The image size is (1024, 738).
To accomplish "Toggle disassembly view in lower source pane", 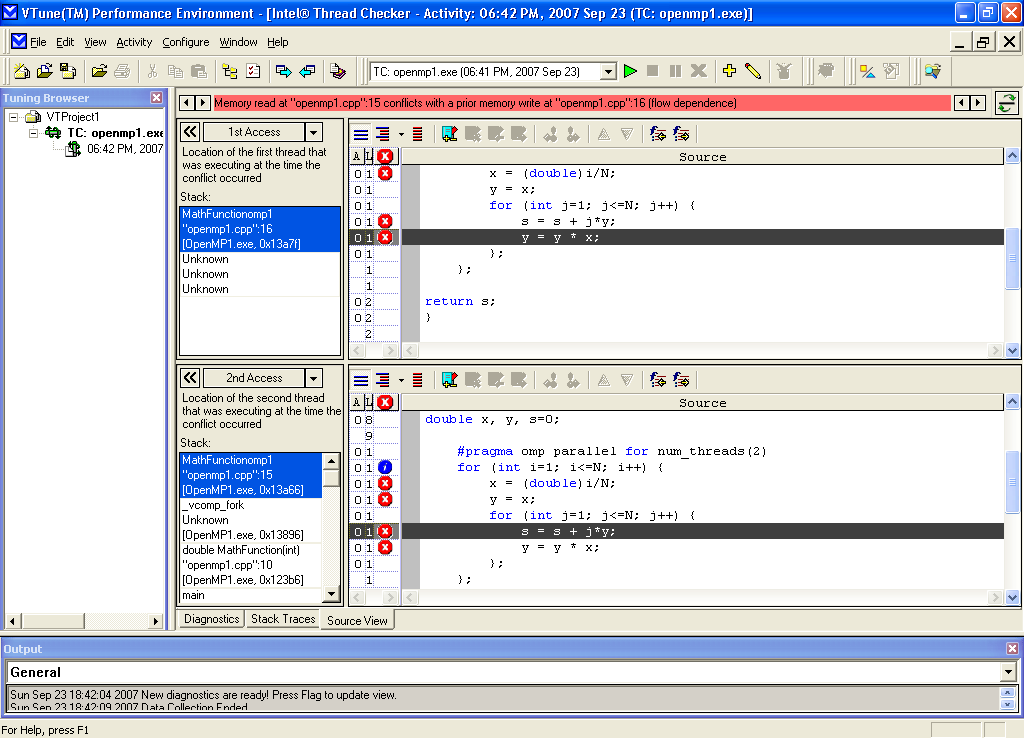I will click(x=418, y=380).
